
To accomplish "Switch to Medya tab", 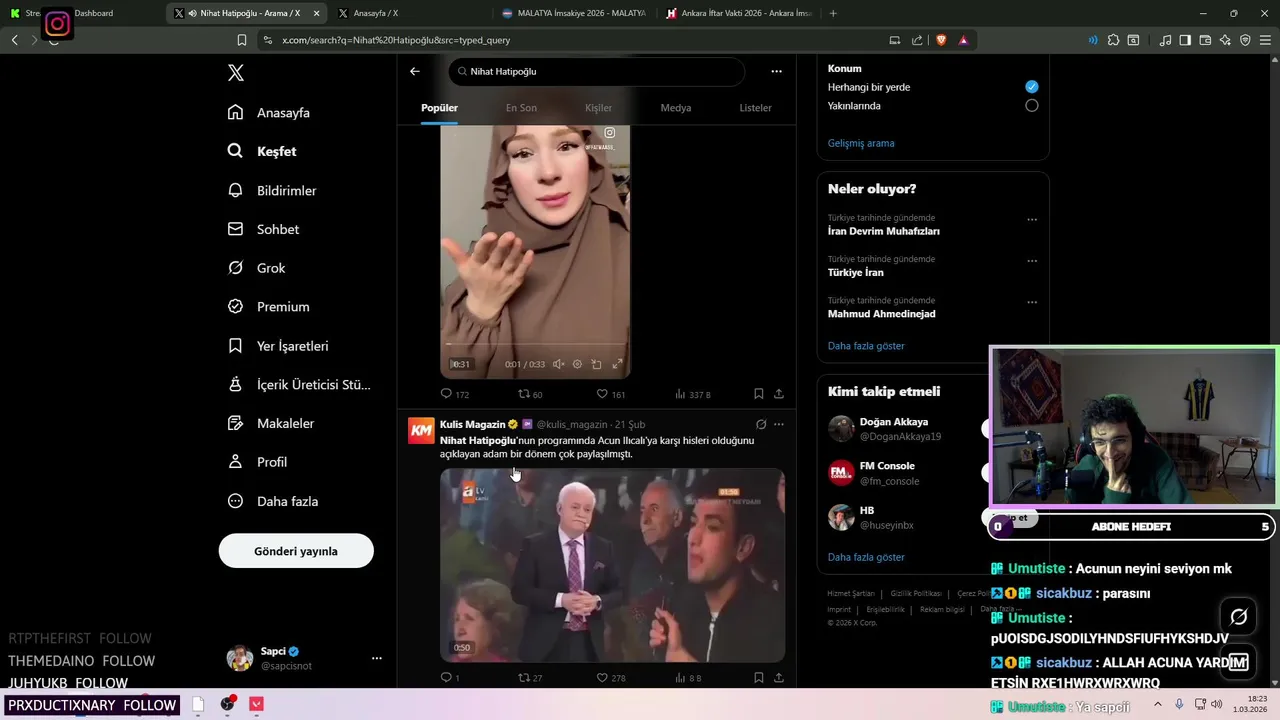I will [x=676, y=108].
